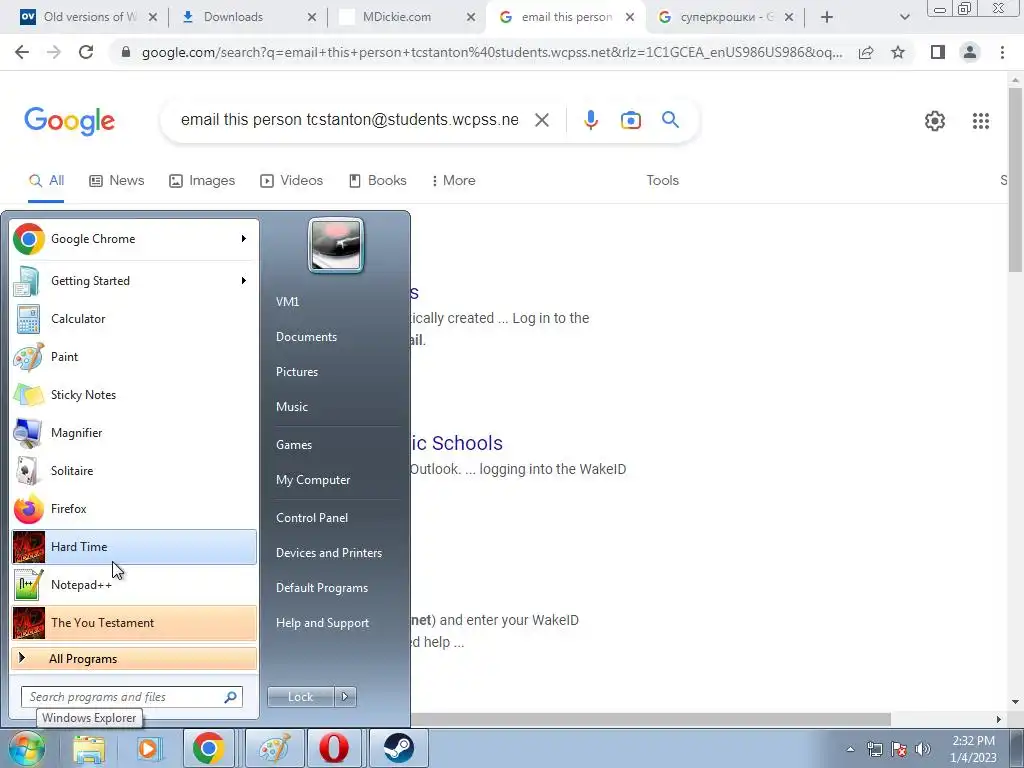Click the Chrome taskbar icon
This screenshot has height=768, width=1024.
(x=208, y=749)
